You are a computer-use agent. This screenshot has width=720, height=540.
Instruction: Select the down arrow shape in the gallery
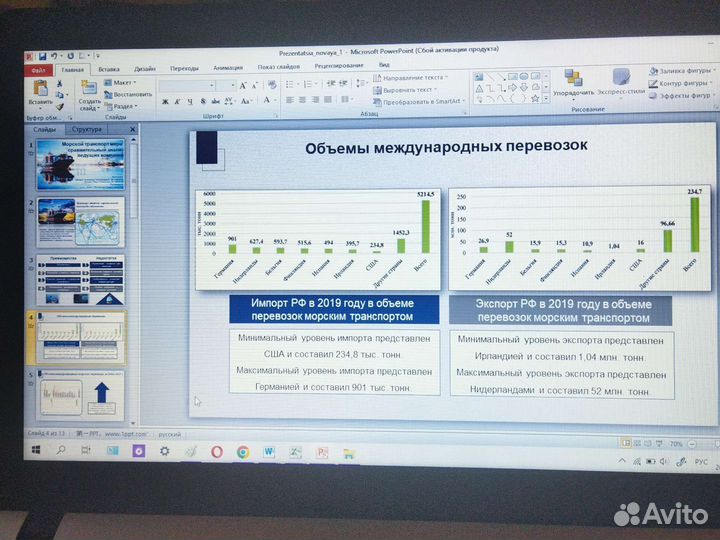[x=524, y=87]
